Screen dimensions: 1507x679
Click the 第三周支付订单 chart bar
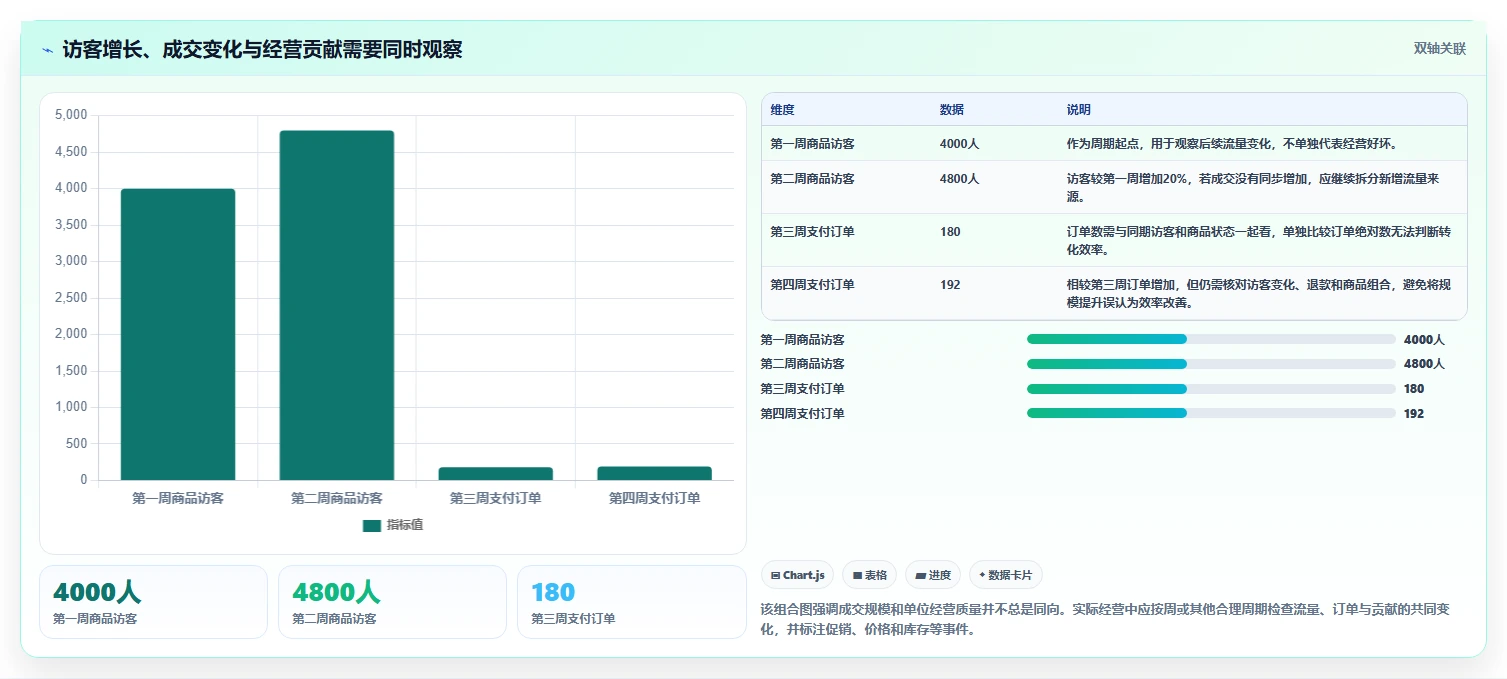pyautogui.click(x=496, y=473)
